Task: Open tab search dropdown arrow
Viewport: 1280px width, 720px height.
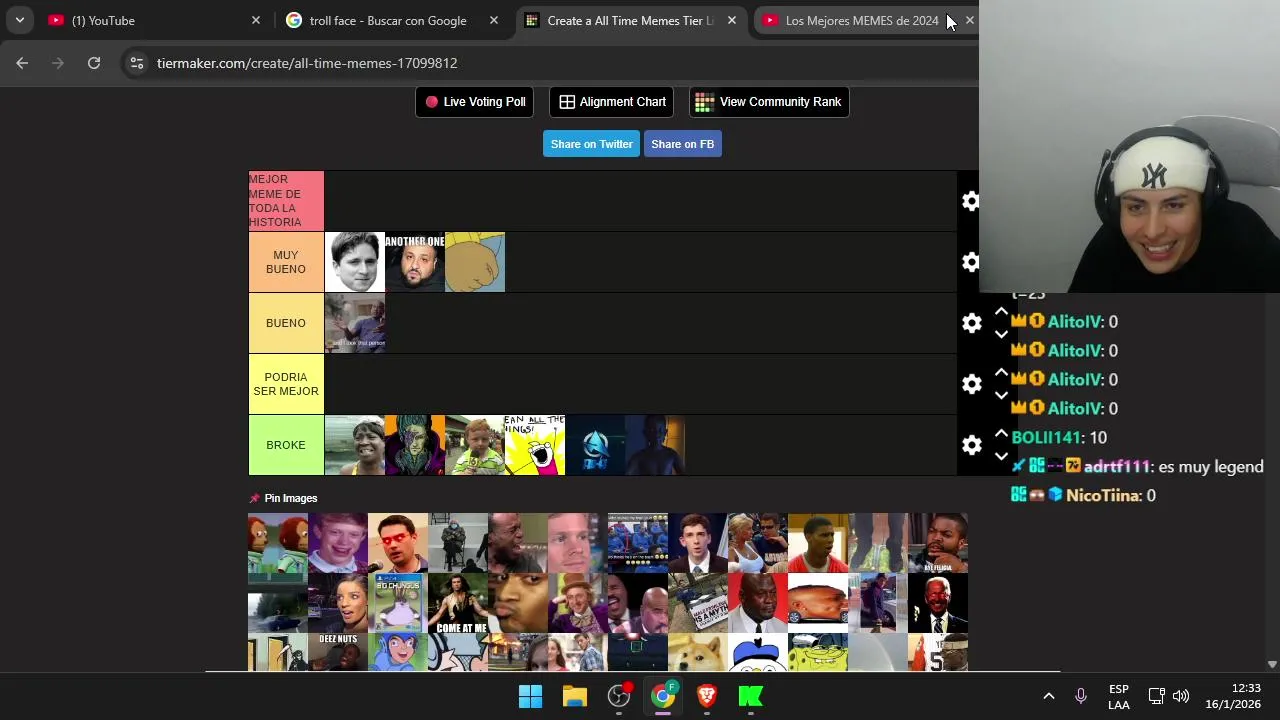Action: (x=19, y=20)
